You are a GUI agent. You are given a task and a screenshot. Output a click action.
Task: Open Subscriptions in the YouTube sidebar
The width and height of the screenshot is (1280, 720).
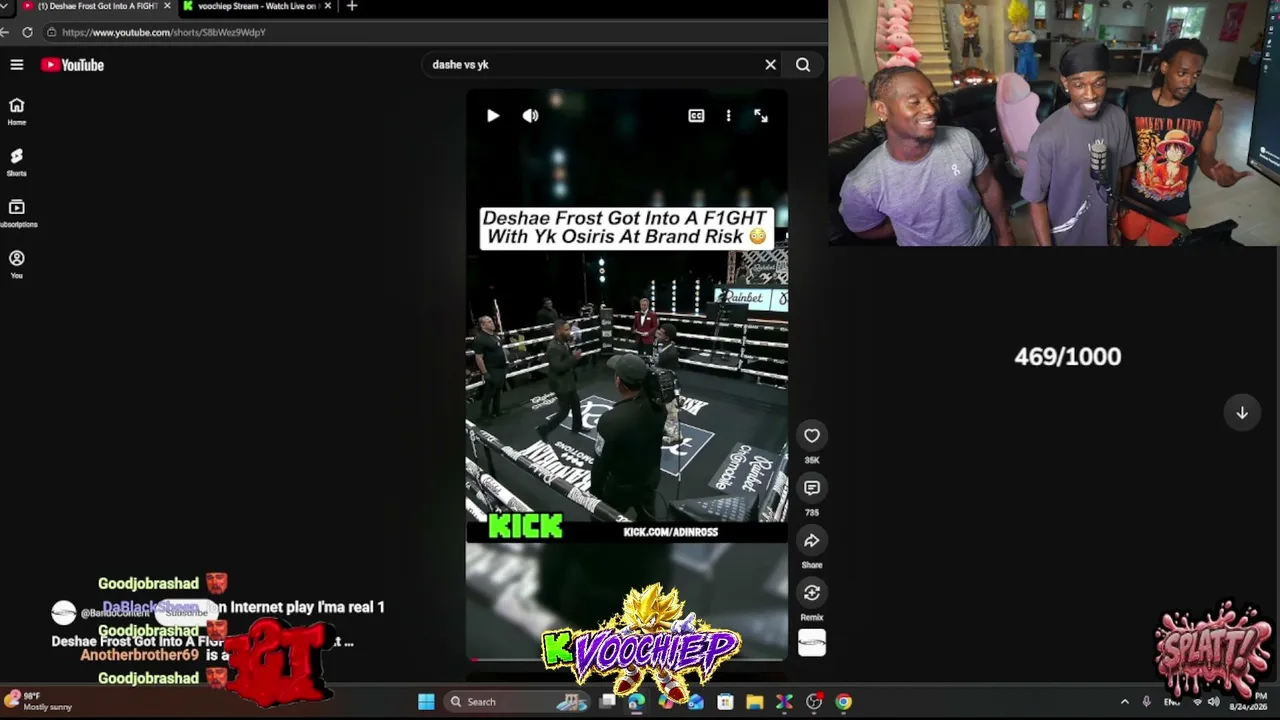point(17,213)
